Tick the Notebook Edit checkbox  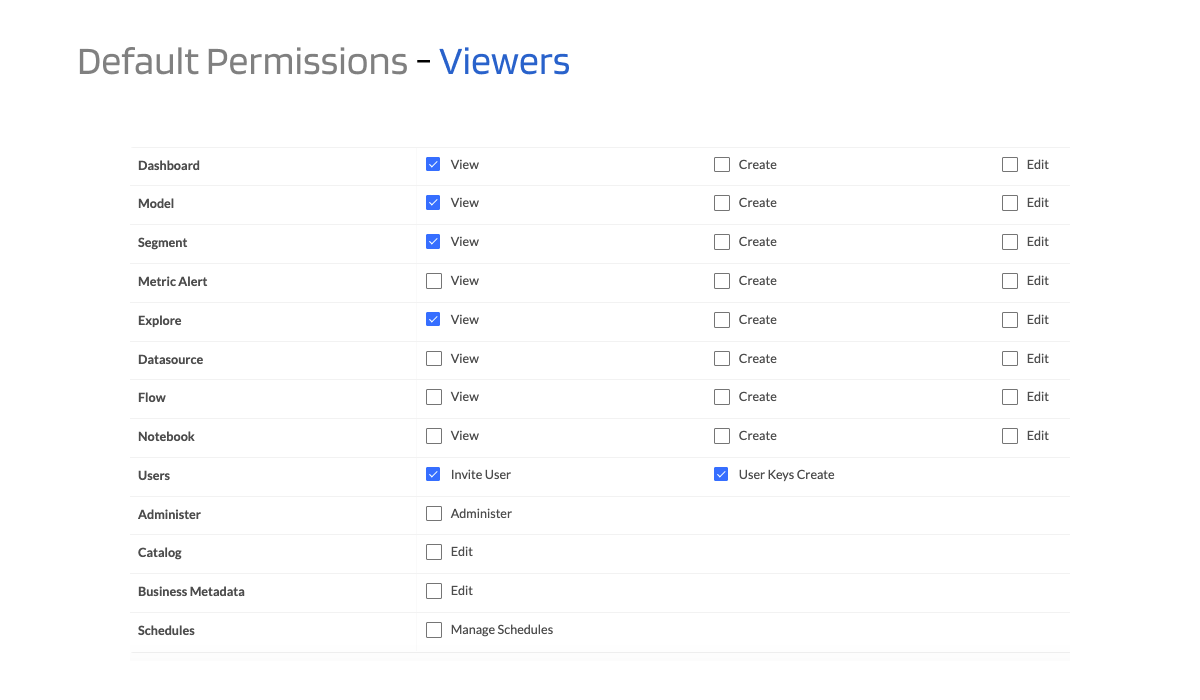(1009, 435)
